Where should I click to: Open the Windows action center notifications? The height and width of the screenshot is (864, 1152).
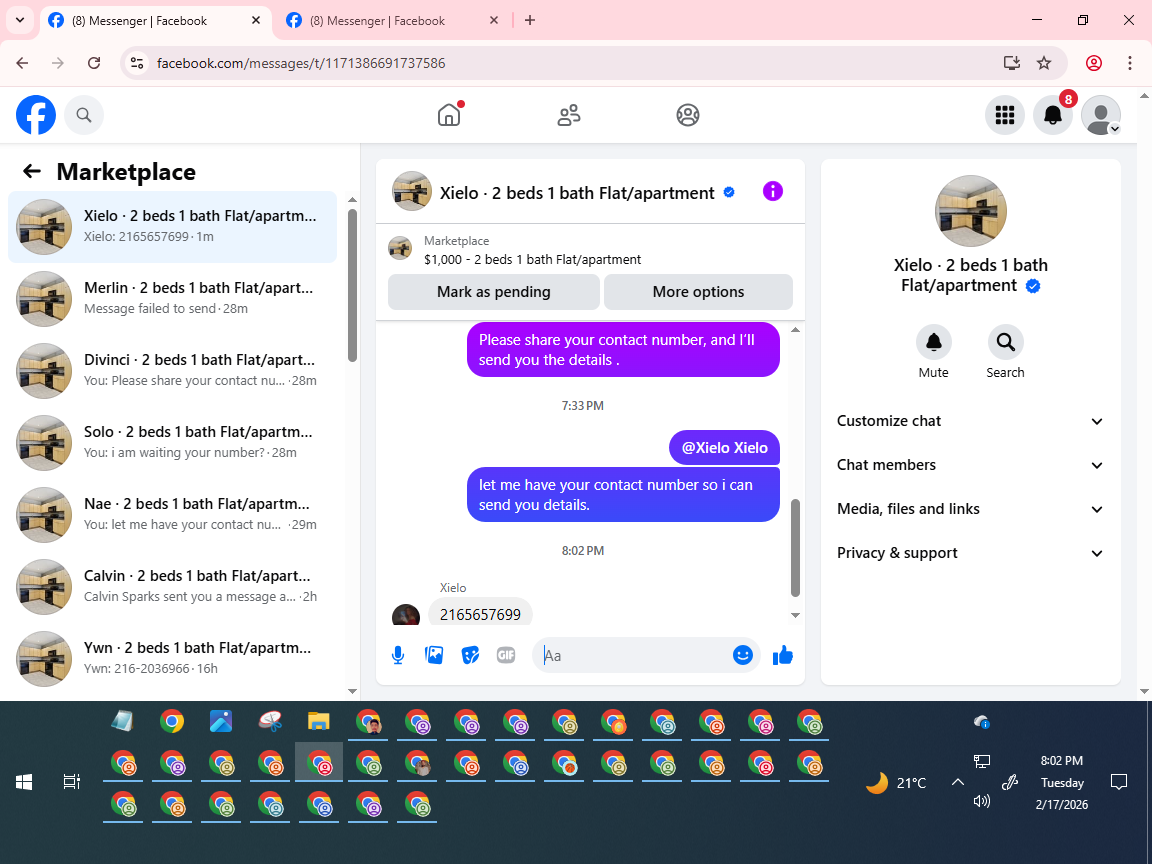(x=1119, y=782)
